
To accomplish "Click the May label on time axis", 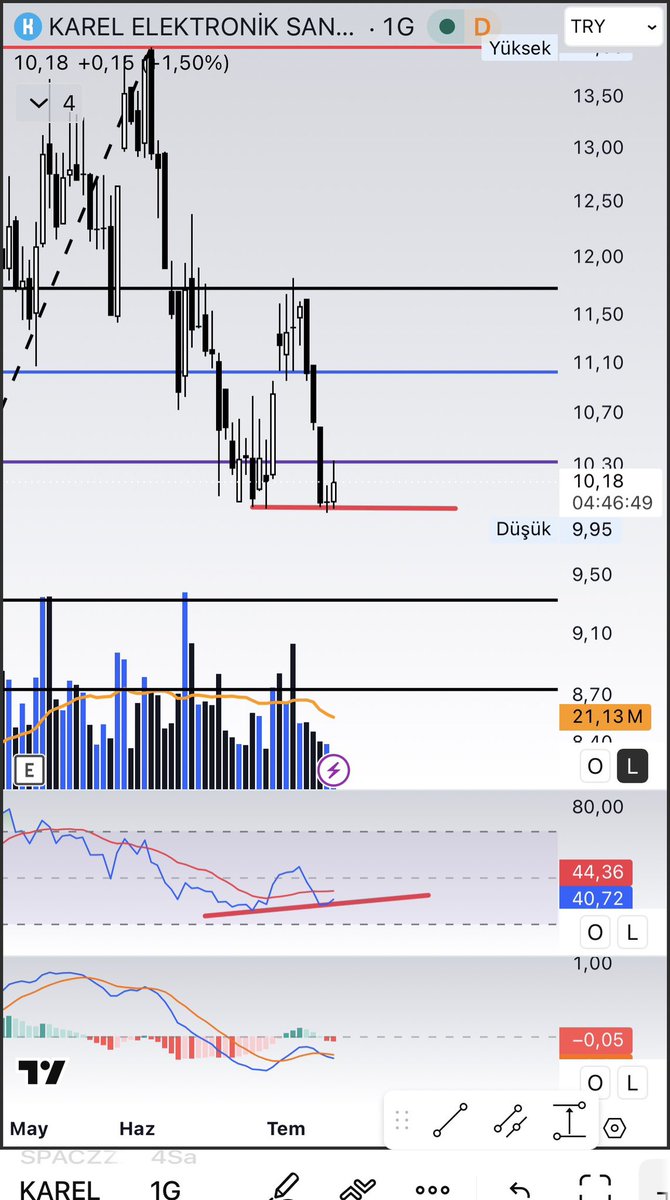I will [29, 1129].
